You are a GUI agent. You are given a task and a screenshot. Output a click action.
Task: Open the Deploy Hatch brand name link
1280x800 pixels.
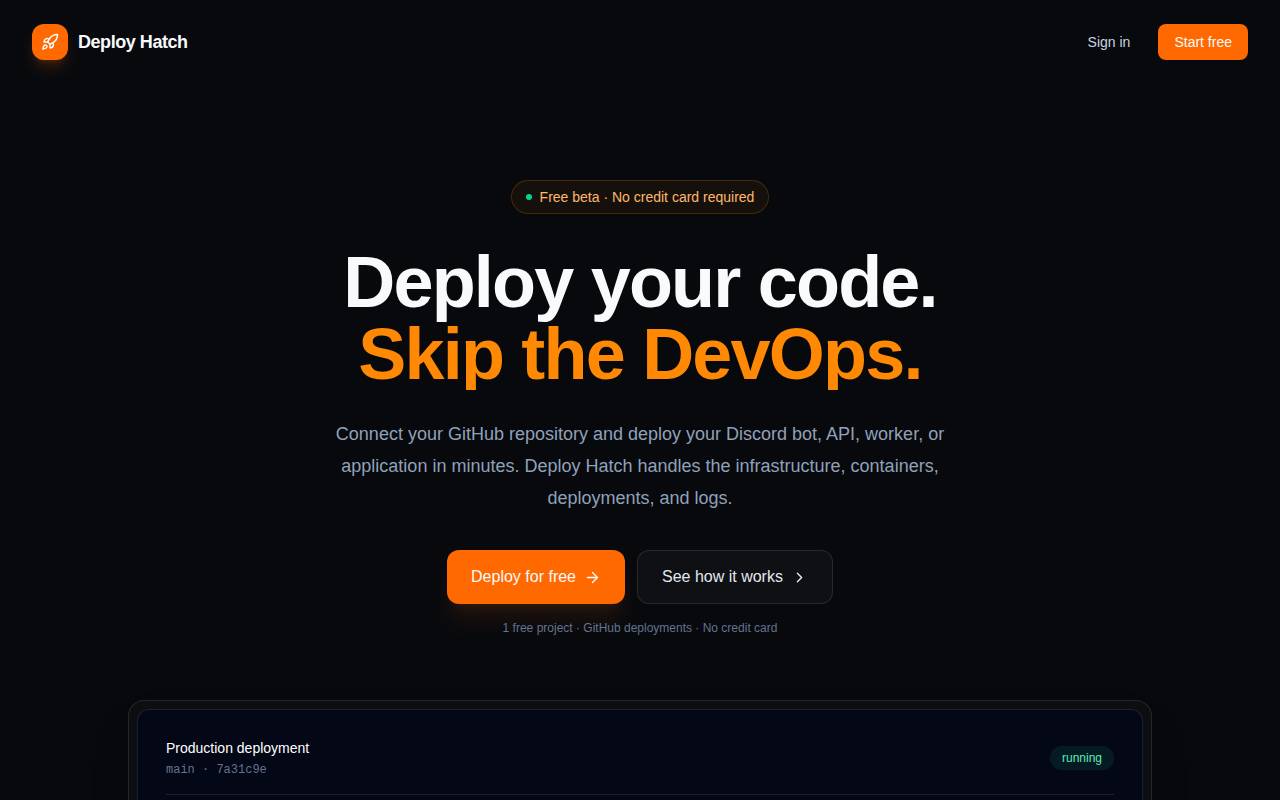(x=133, y=42)
